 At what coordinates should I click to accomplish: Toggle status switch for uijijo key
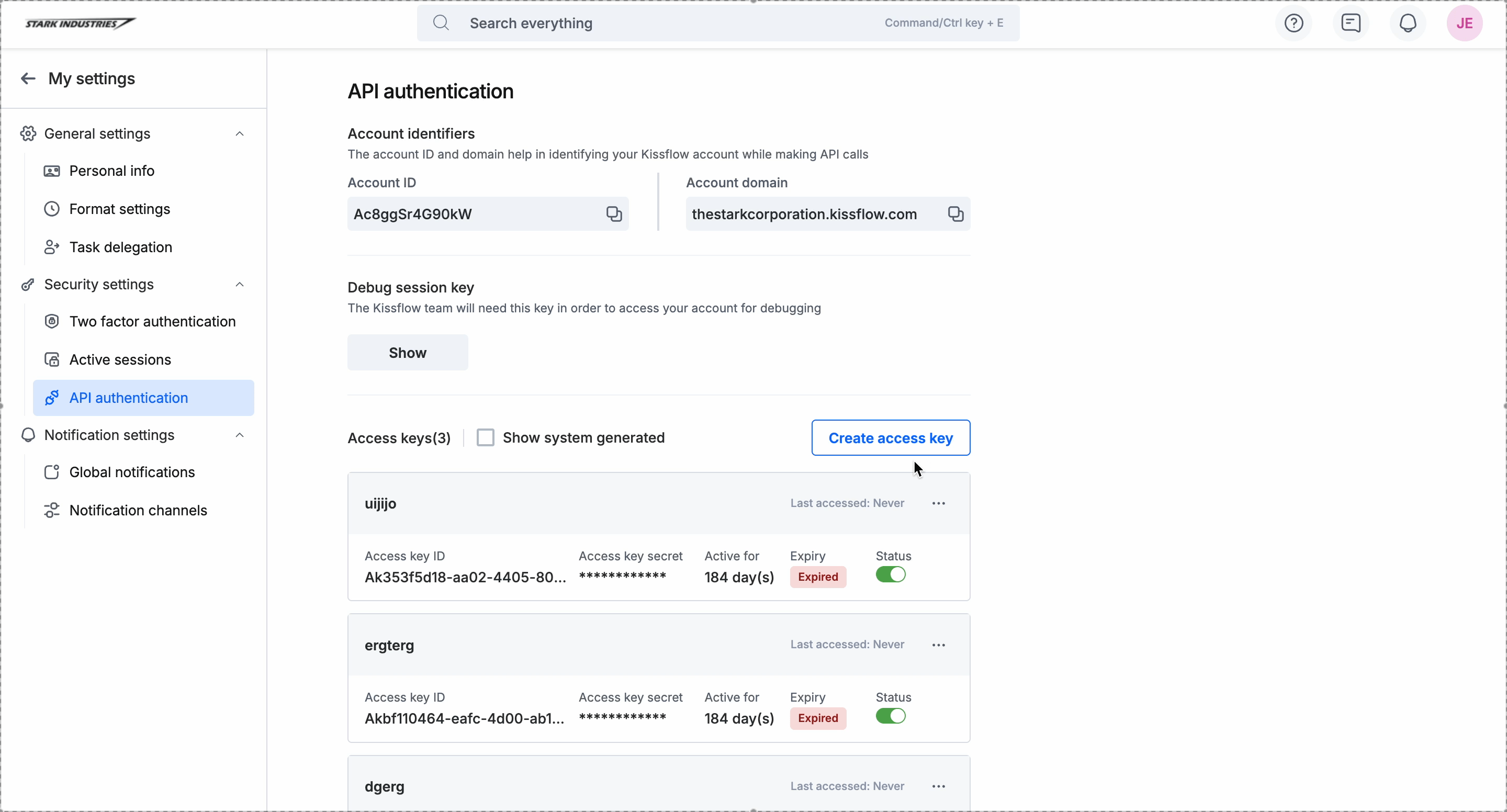(x=891, y=575)
